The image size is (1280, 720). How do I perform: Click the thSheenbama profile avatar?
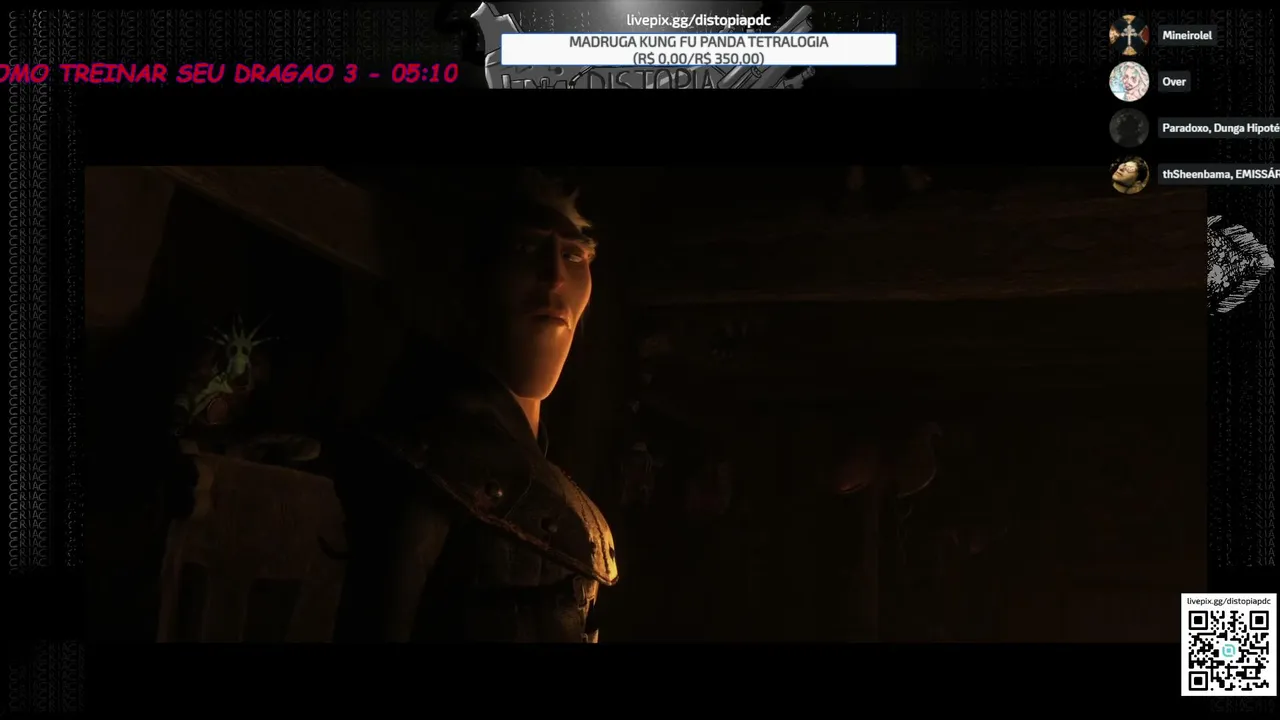pyautogui.click(x=1129, y=174)
